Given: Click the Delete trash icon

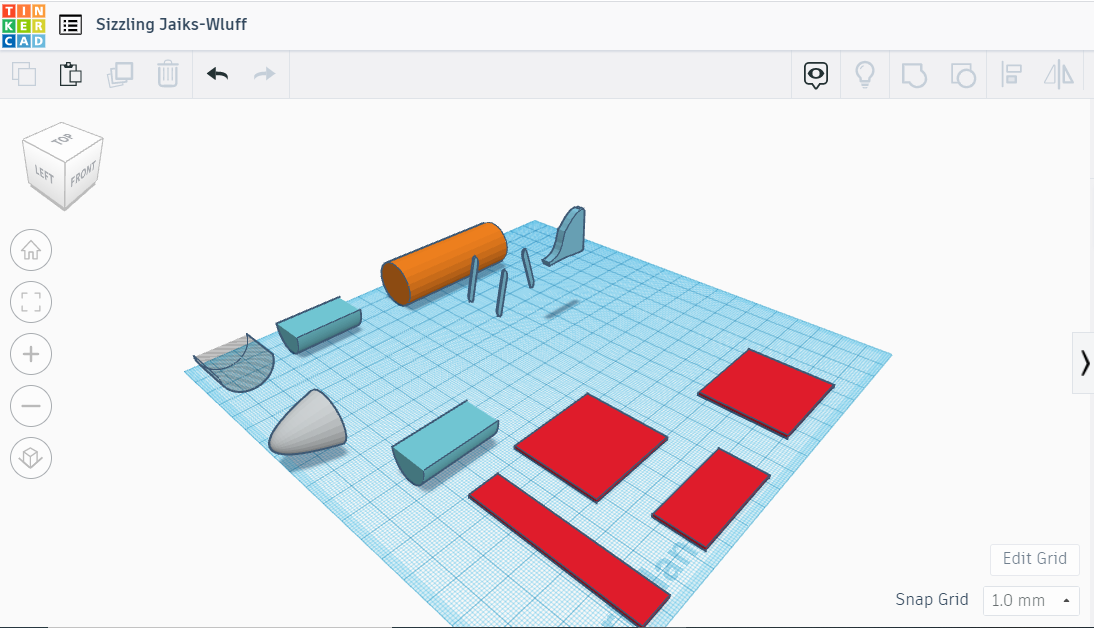Looking at the screenshot, I should pos(167,74).
